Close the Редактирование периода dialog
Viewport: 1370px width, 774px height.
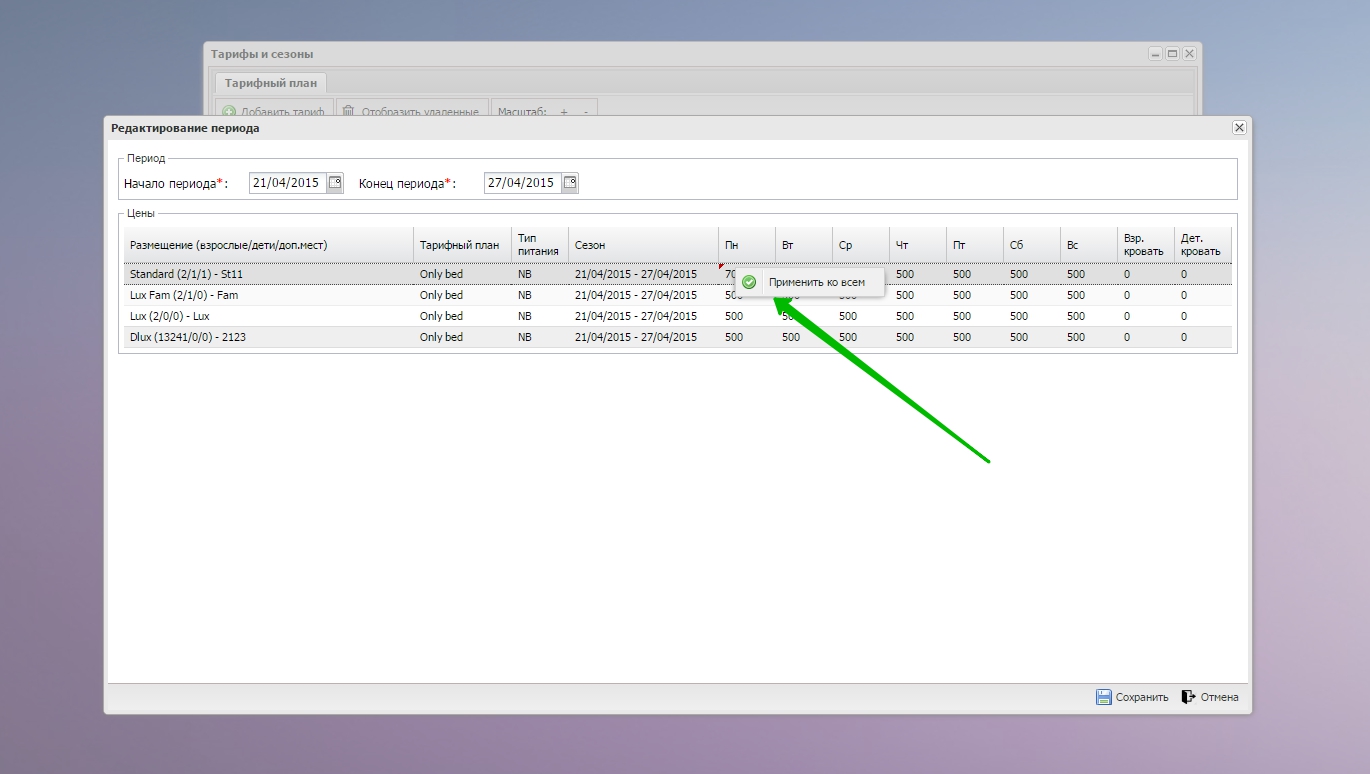point(1239,128)
